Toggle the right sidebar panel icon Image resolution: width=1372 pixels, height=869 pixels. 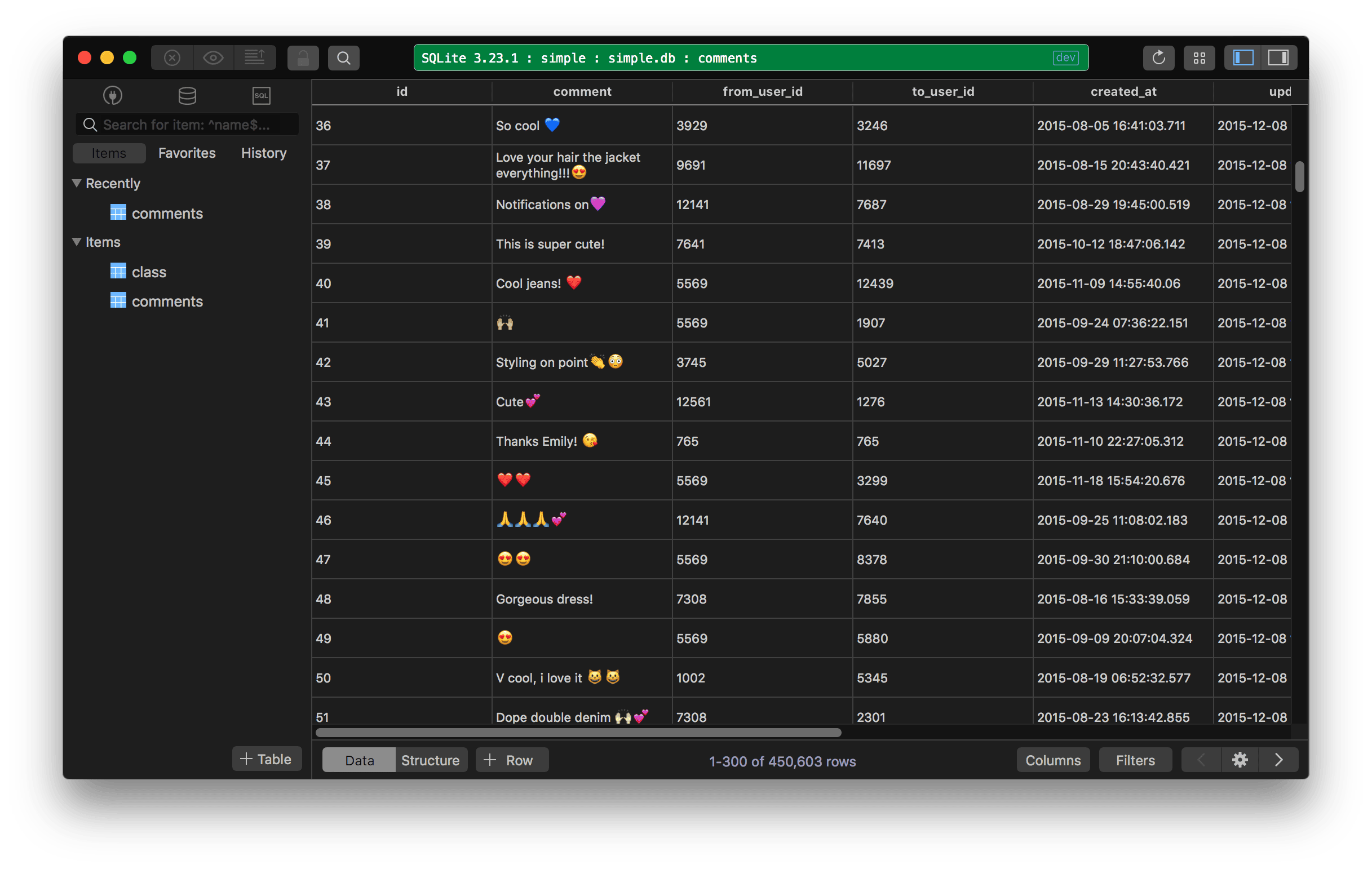[x=1278, y=57]
